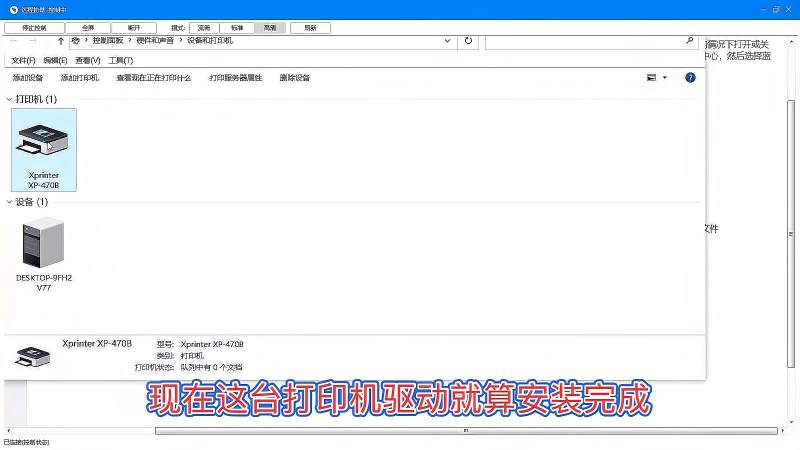Go up one level with up arrow
The width and height of the screenshot is (800, 450).
[x=61, y=41]
